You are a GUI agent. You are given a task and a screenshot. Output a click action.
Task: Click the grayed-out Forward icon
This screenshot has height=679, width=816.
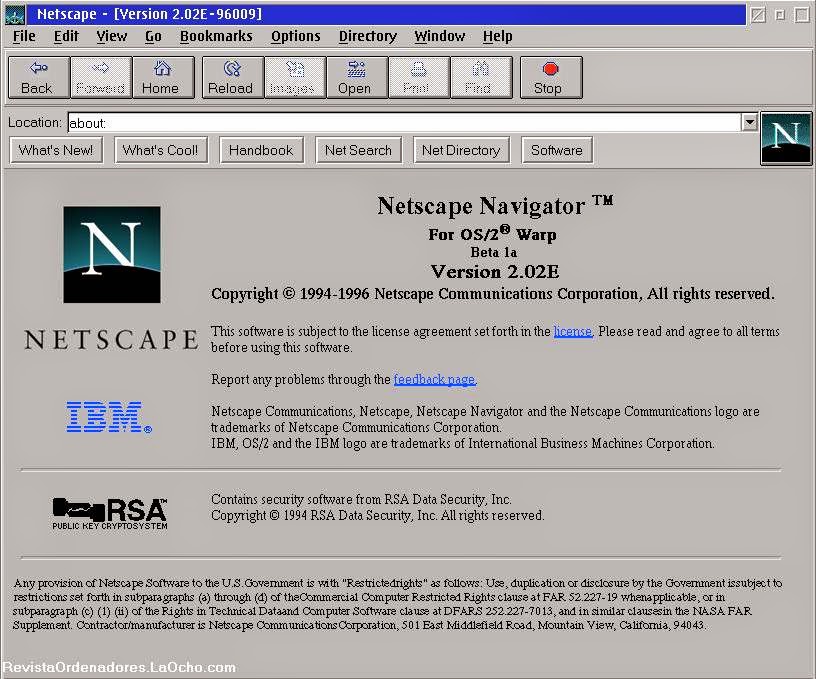[x=100, y=77]
